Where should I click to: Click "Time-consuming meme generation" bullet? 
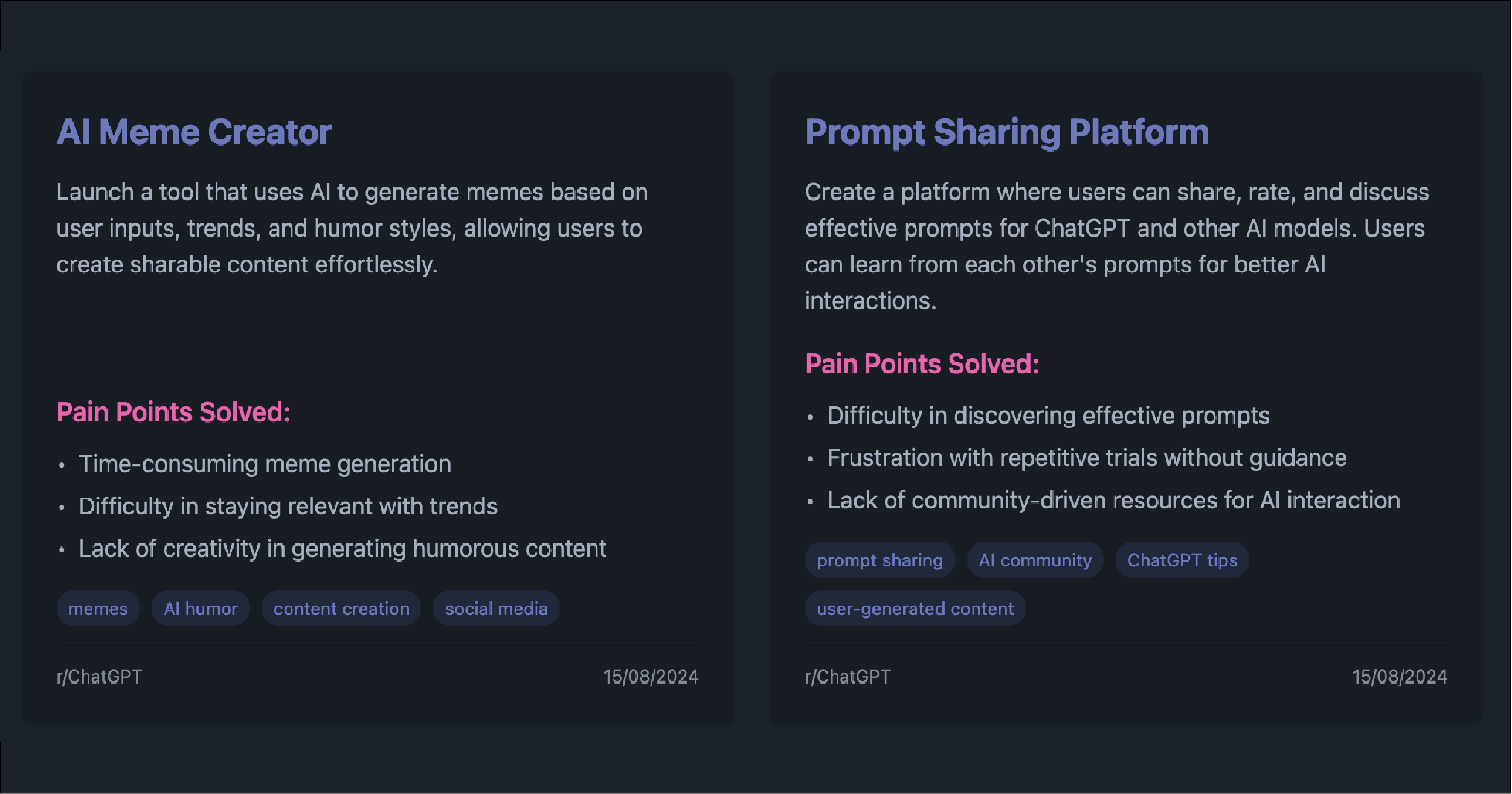coord(265,464)
